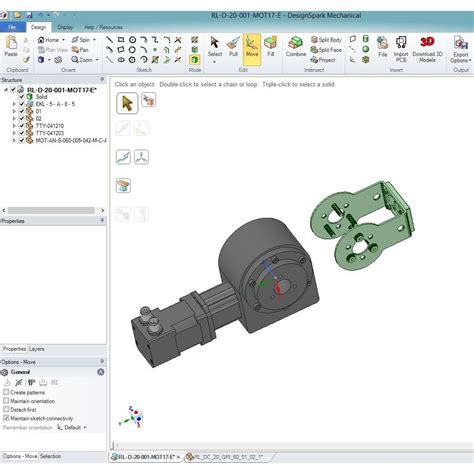
Task: Toggle checkbox for component 02
Action: tap(22, 119)
